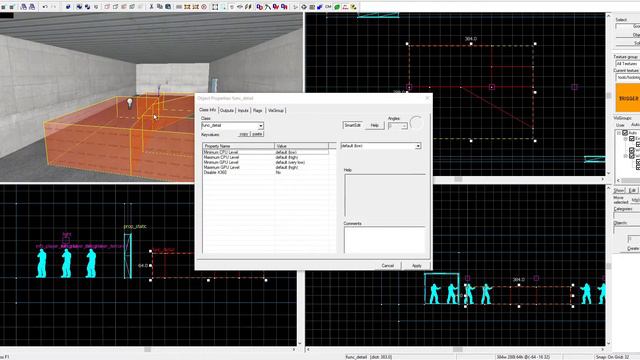Click the Property Name column header
The height and width of the screenshot is (360, 640).
(238, 146)
